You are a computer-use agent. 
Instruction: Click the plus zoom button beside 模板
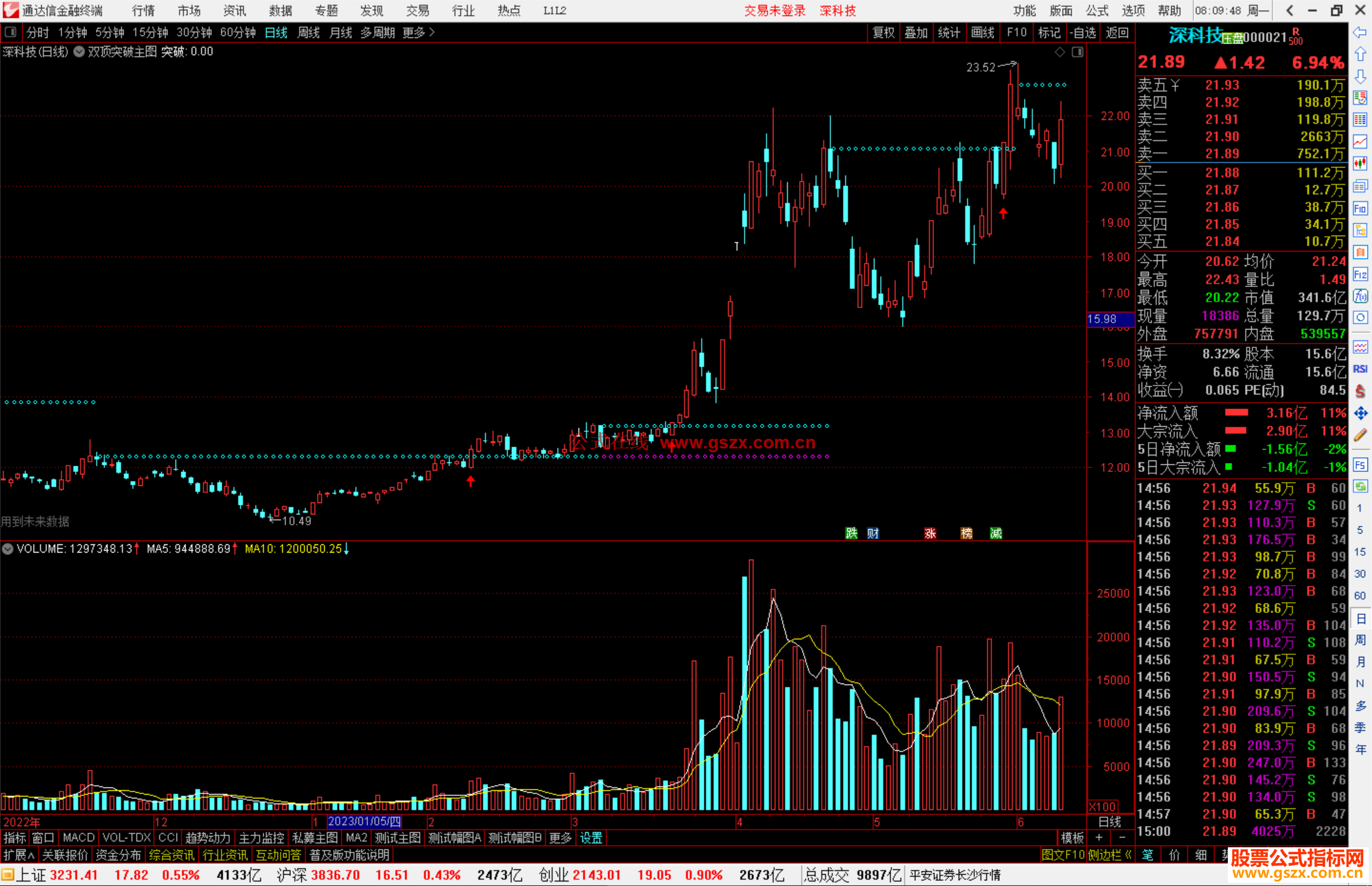1099,838
